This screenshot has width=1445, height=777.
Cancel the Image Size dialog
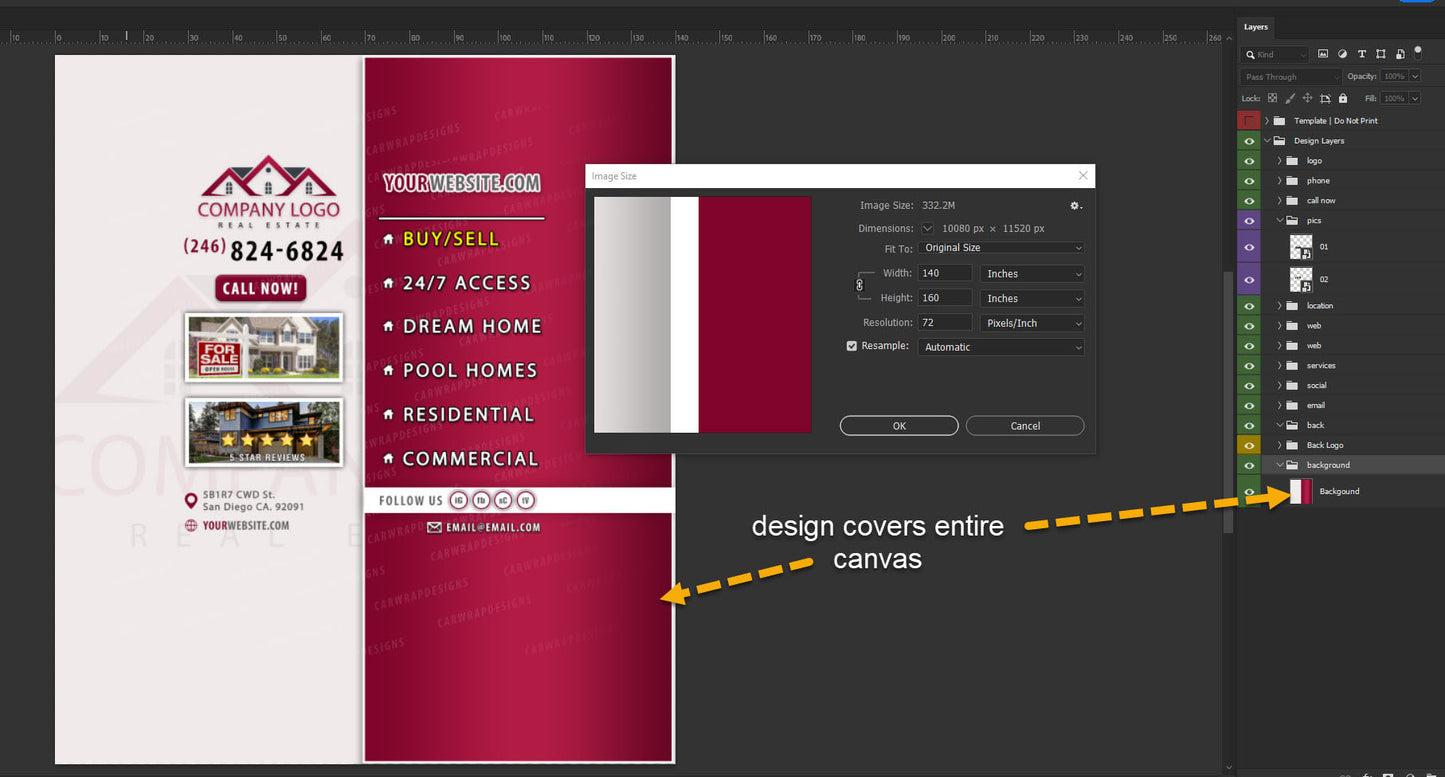1025,426
